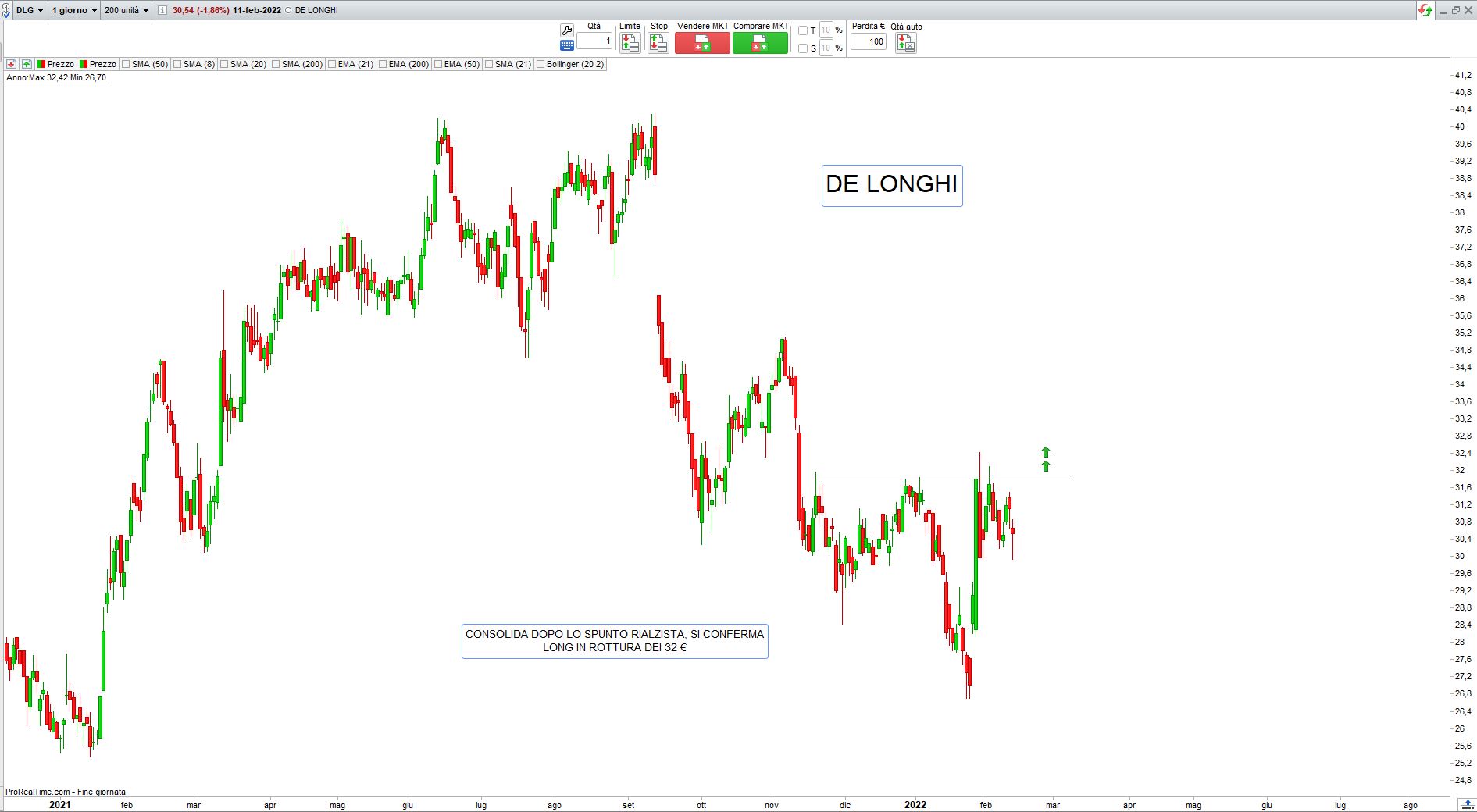Click the 40 level on the price axis
The width and height of the screenshot is (1477, 812).
(x=1459, y=126)
